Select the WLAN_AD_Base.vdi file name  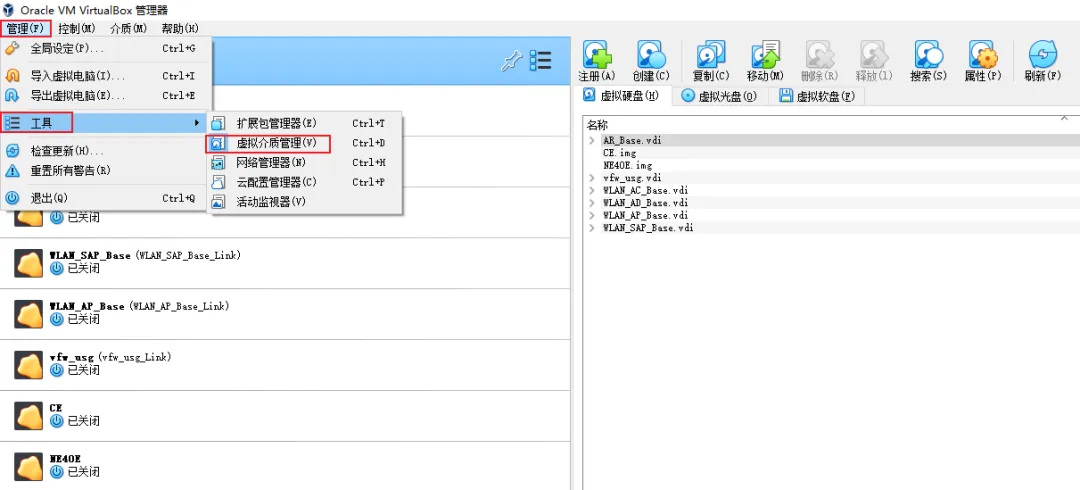(x=645, y=203)
